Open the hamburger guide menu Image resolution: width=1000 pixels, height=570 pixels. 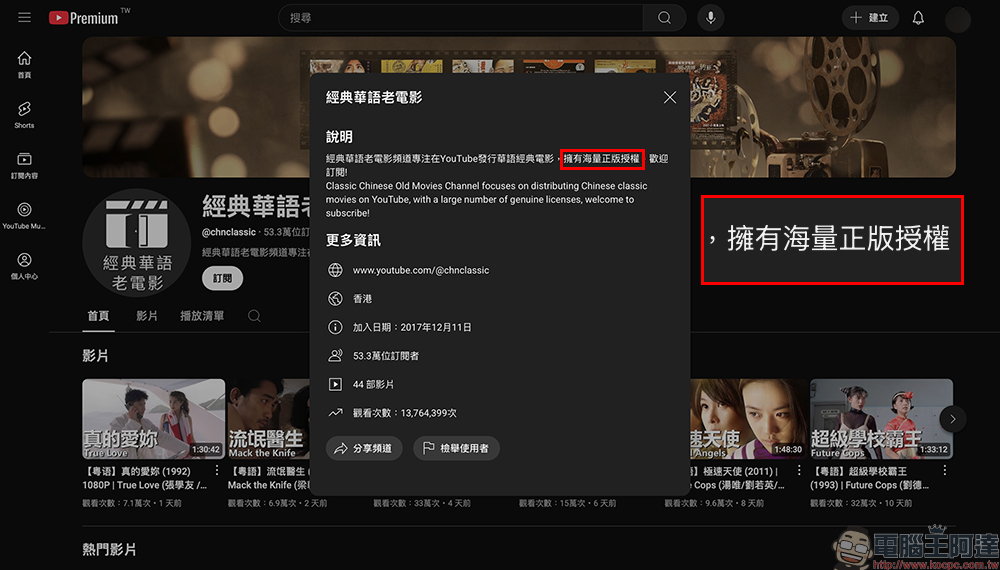coord(24,18)
